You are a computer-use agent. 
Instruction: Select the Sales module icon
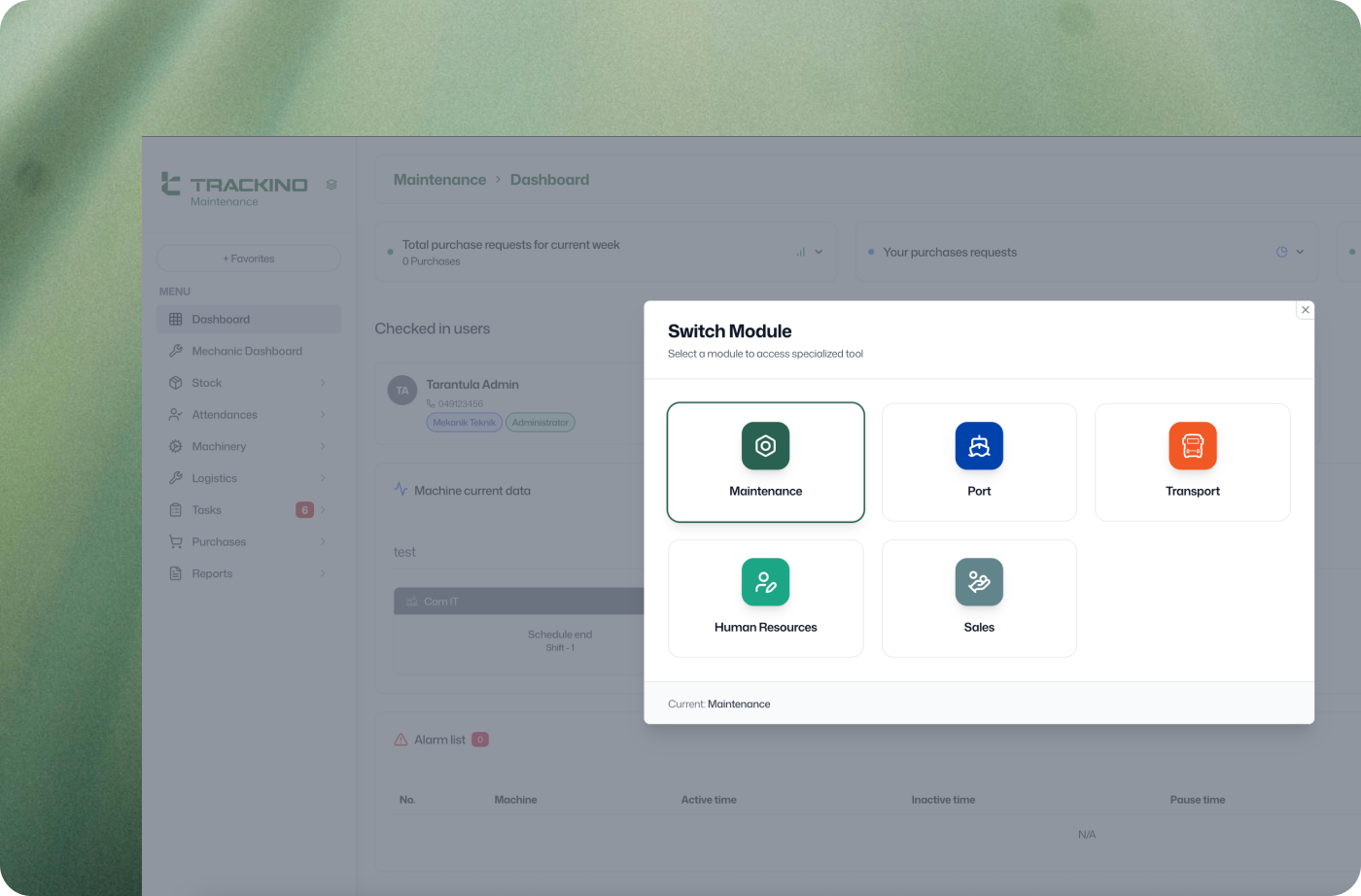click(978, 582)
